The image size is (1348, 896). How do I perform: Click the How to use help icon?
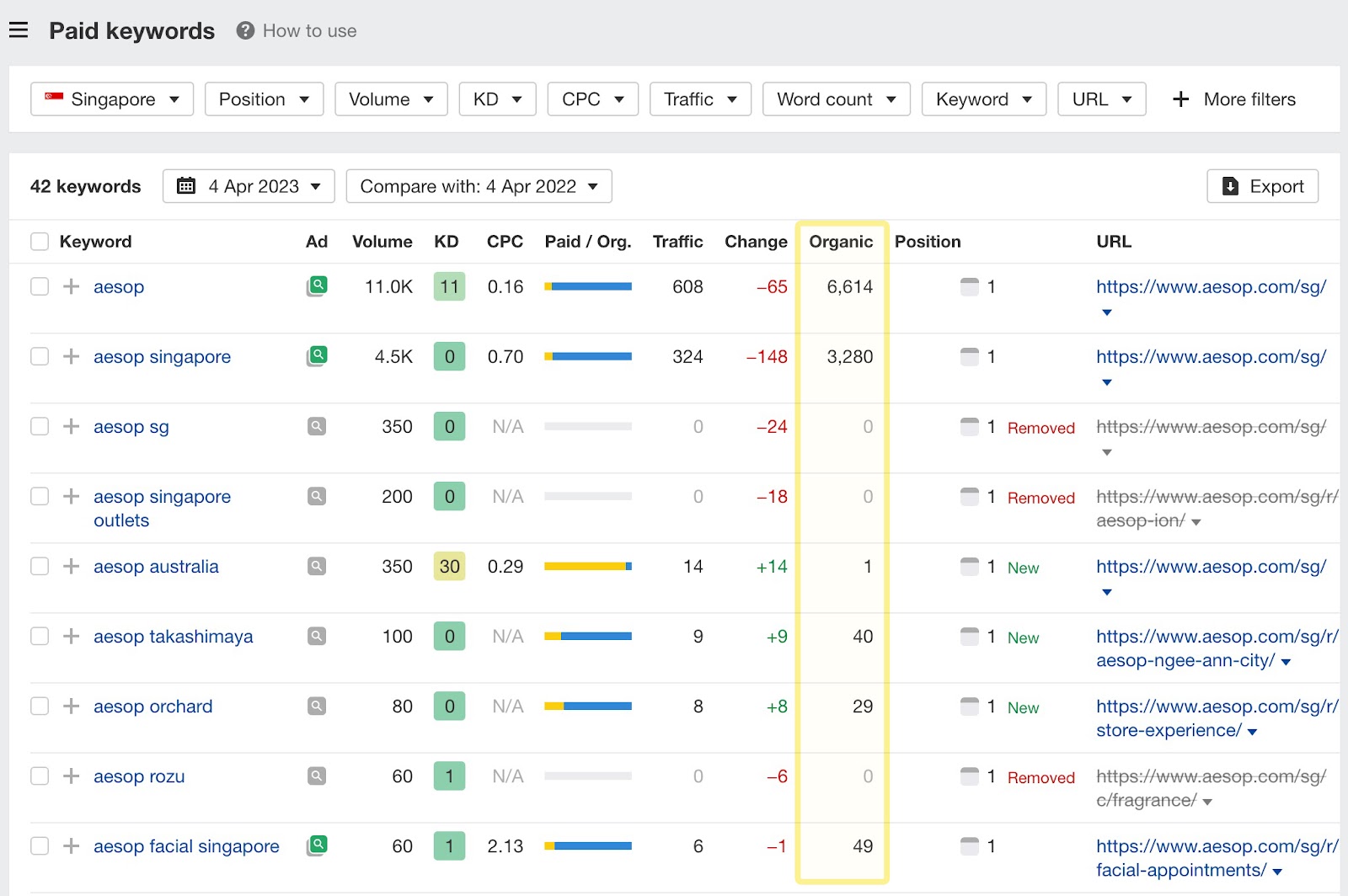point(243,31)
